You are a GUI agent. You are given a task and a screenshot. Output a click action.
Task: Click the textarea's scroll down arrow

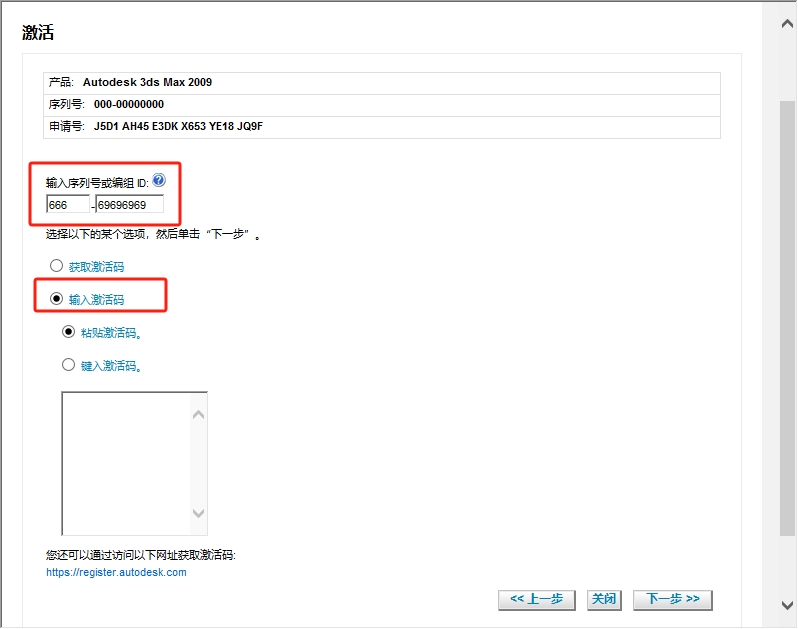pyautogui.click(x=198, y=513)
